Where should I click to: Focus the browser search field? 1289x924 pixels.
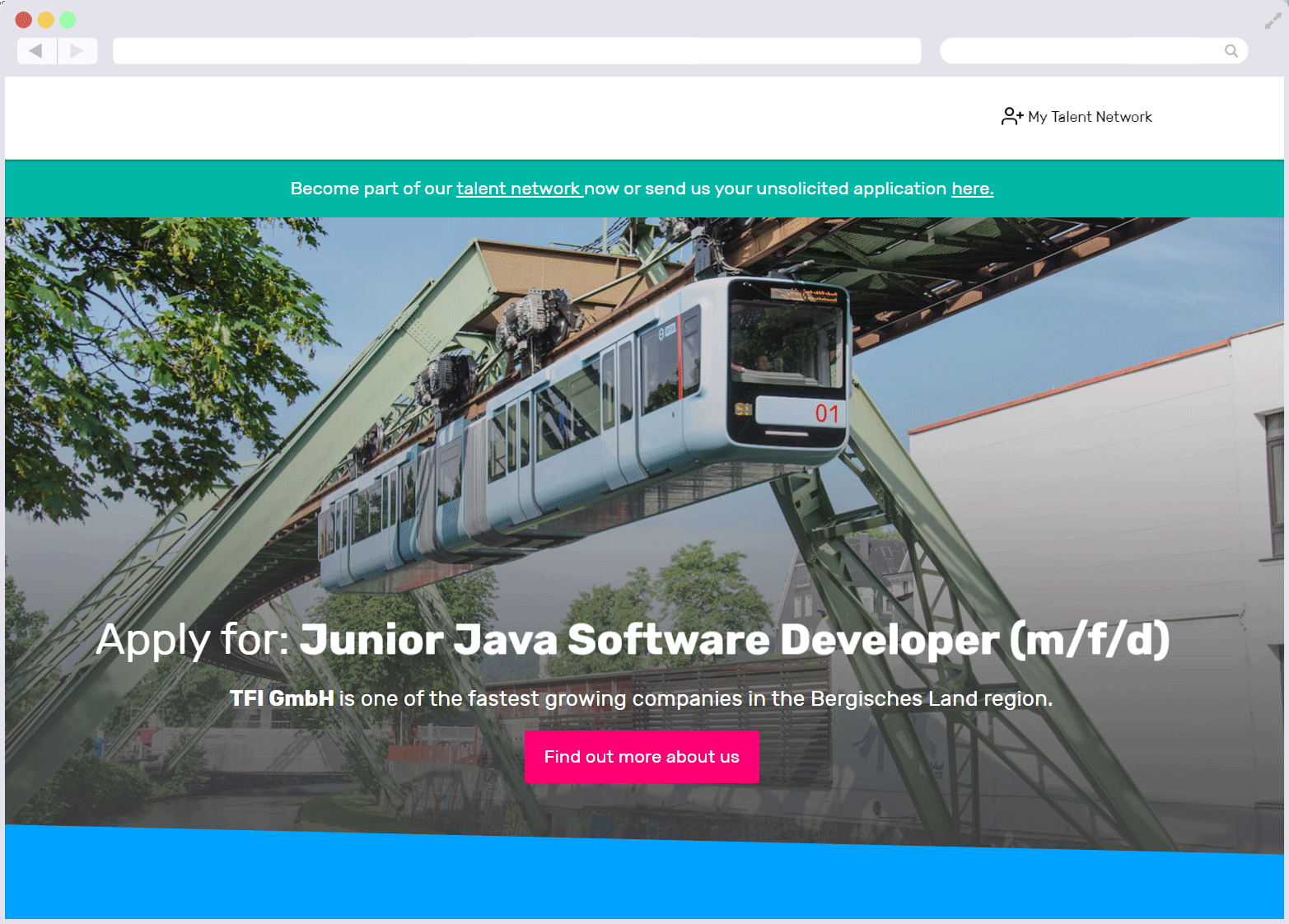point(1094,51)
